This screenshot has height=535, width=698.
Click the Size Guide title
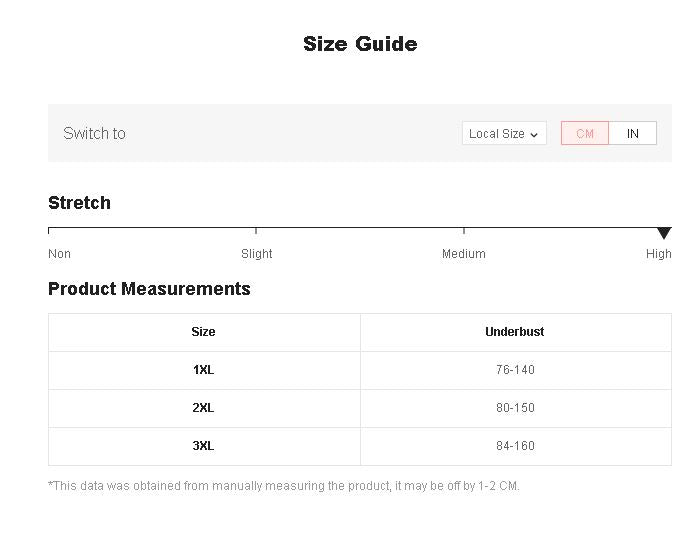[360, 44]
